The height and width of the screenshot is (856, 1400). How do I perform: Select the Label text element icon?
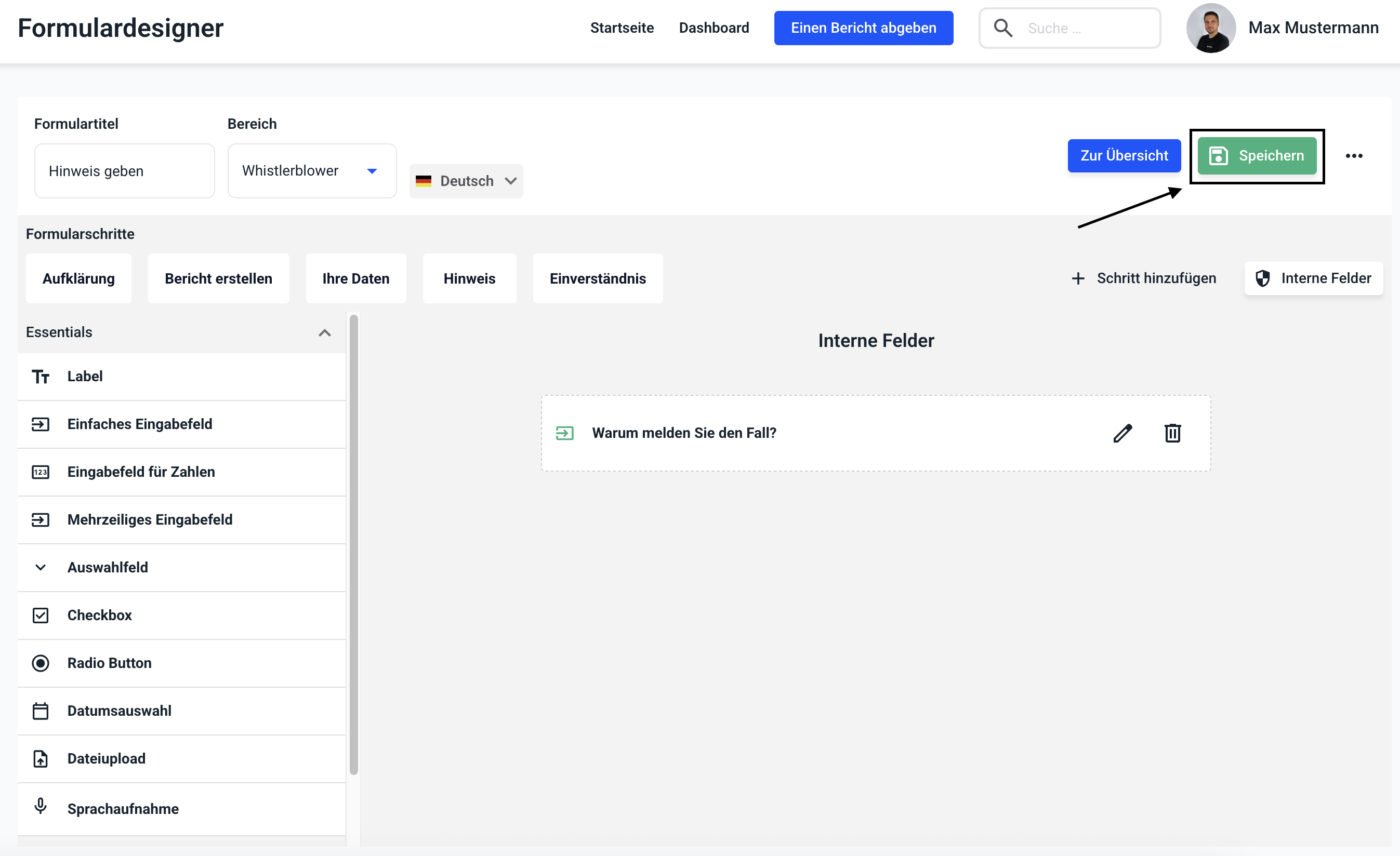41,377
